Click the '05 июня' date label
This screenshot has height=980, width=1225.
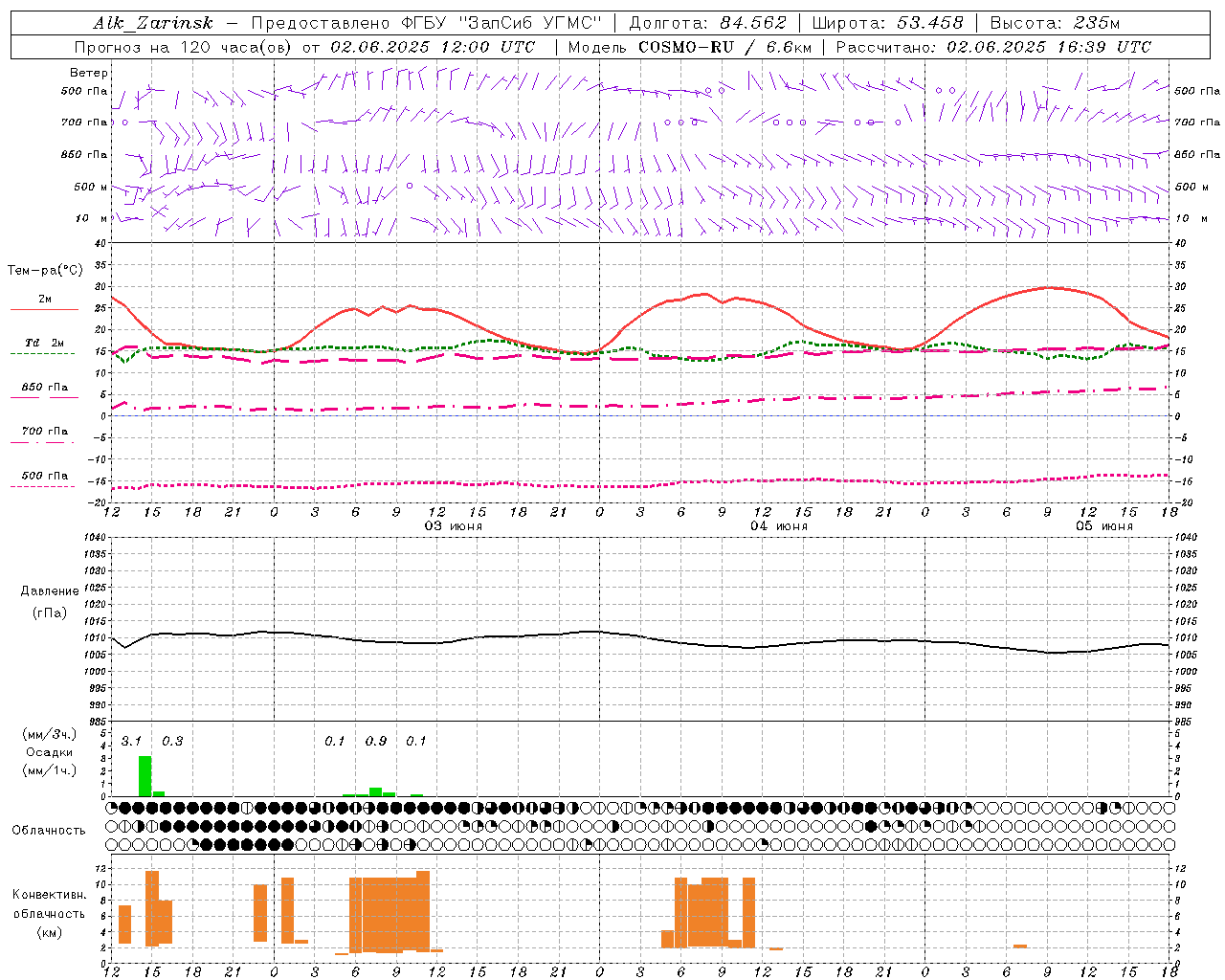coord(1103,526)
